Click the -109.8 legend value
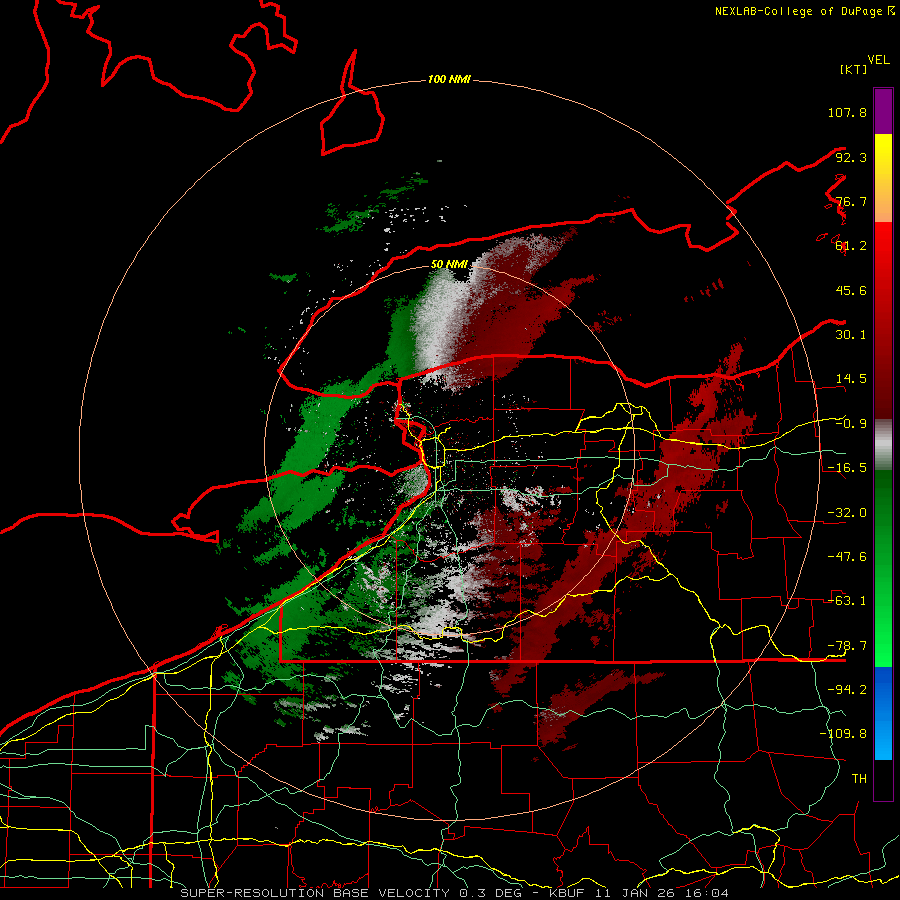The width and height of the screenshot is (900, 900). 843,734
